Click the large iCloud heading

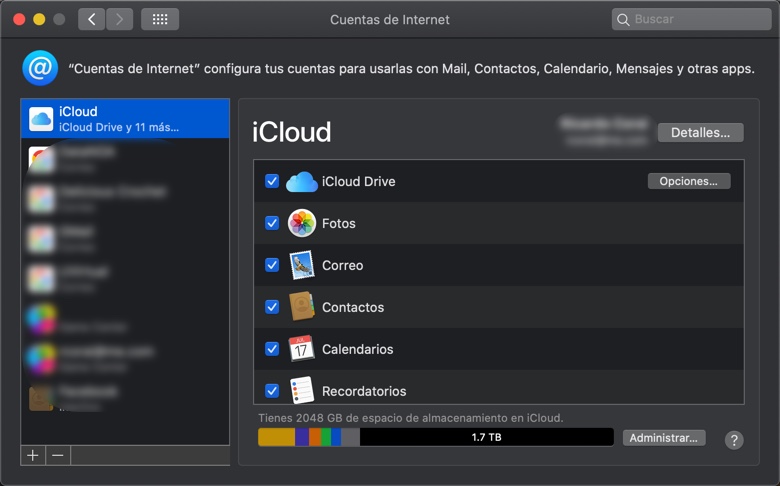(292, 132)
